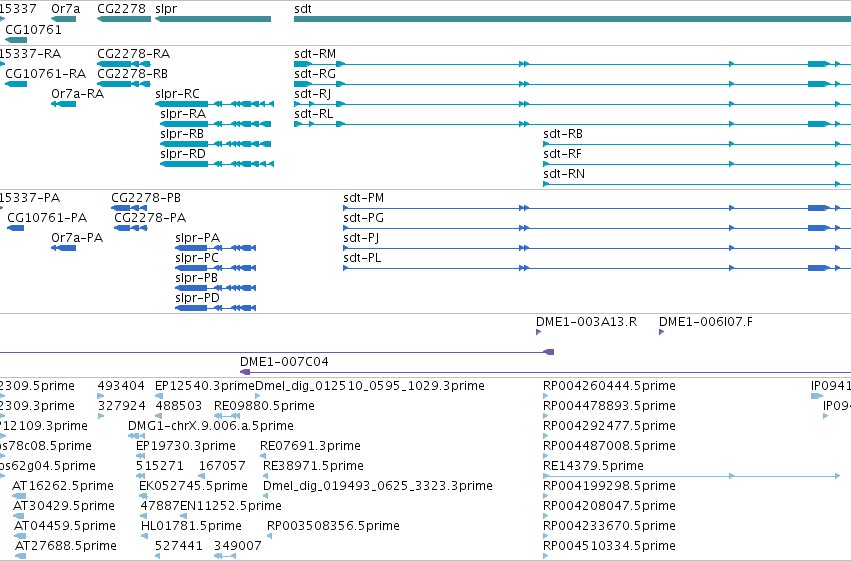Click the CG10761 gene label
851x561 pixels.
(x=33, y=29)
